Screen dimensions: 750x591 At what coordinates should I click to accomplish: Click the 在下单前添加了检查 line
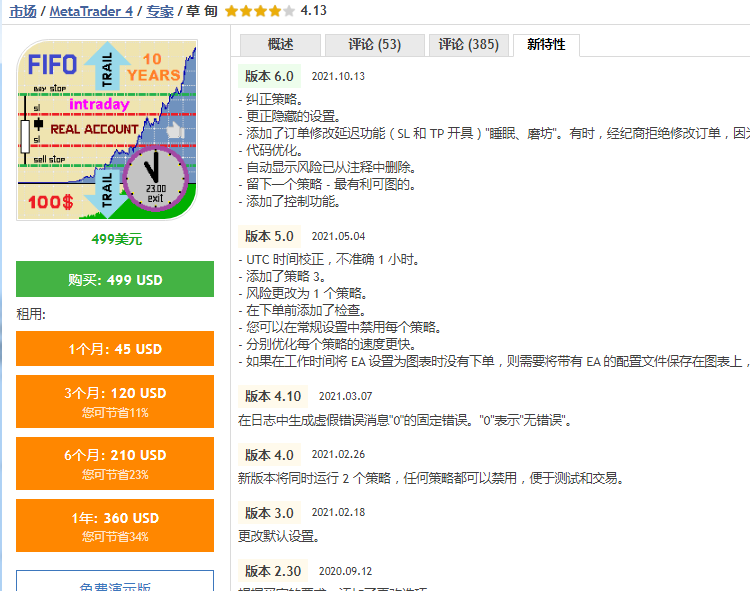(302, 310)
